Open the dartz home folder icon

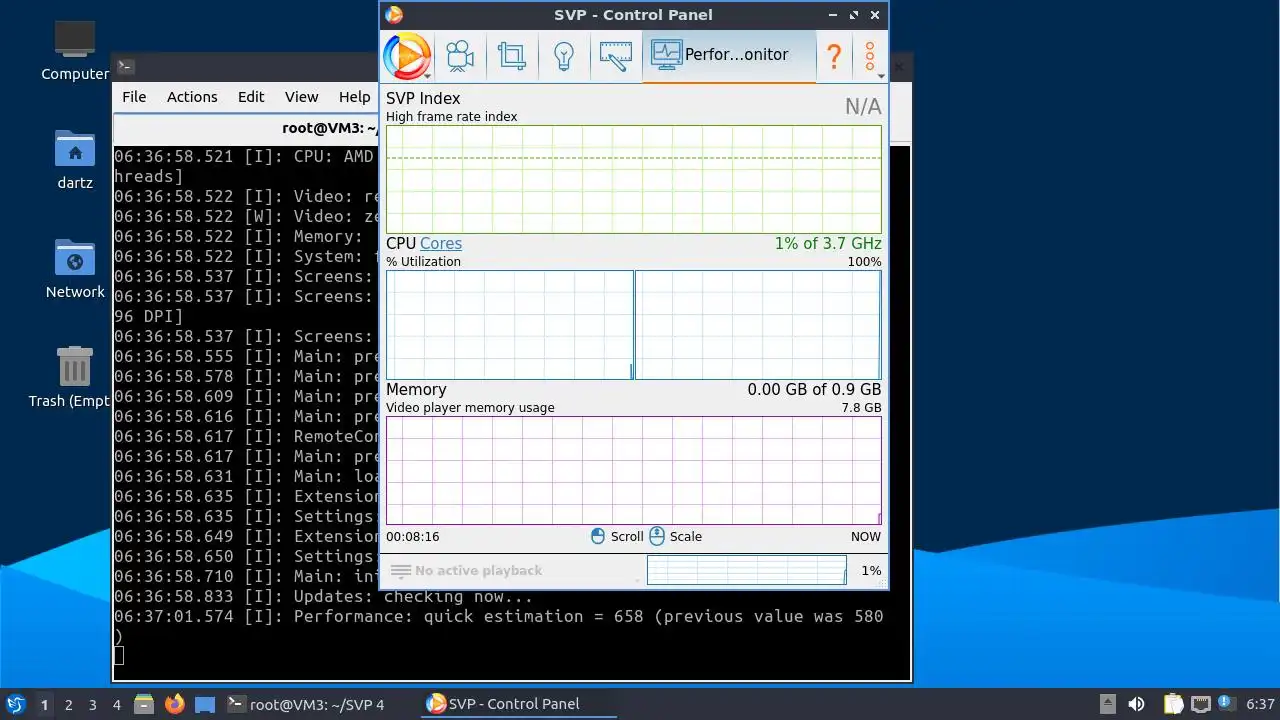[75, 160]
